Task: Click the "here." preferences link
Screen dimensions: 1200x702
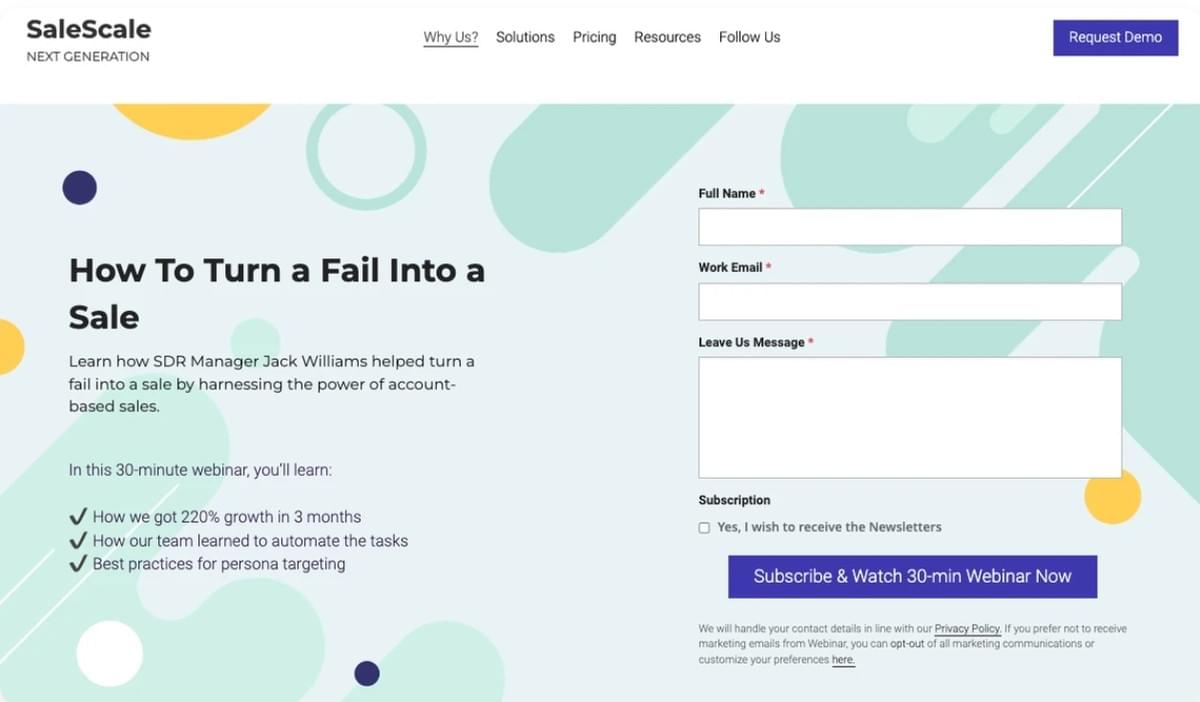Action: click(x=843, y=660)
